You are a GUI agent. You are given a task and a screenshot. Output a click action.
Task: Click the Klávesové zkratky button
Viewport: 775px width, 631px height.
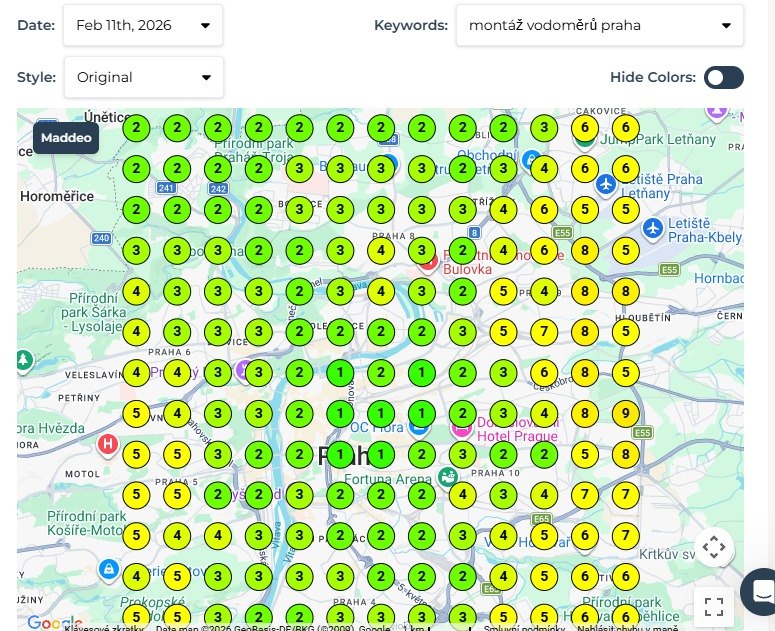[x=104, y=628]
